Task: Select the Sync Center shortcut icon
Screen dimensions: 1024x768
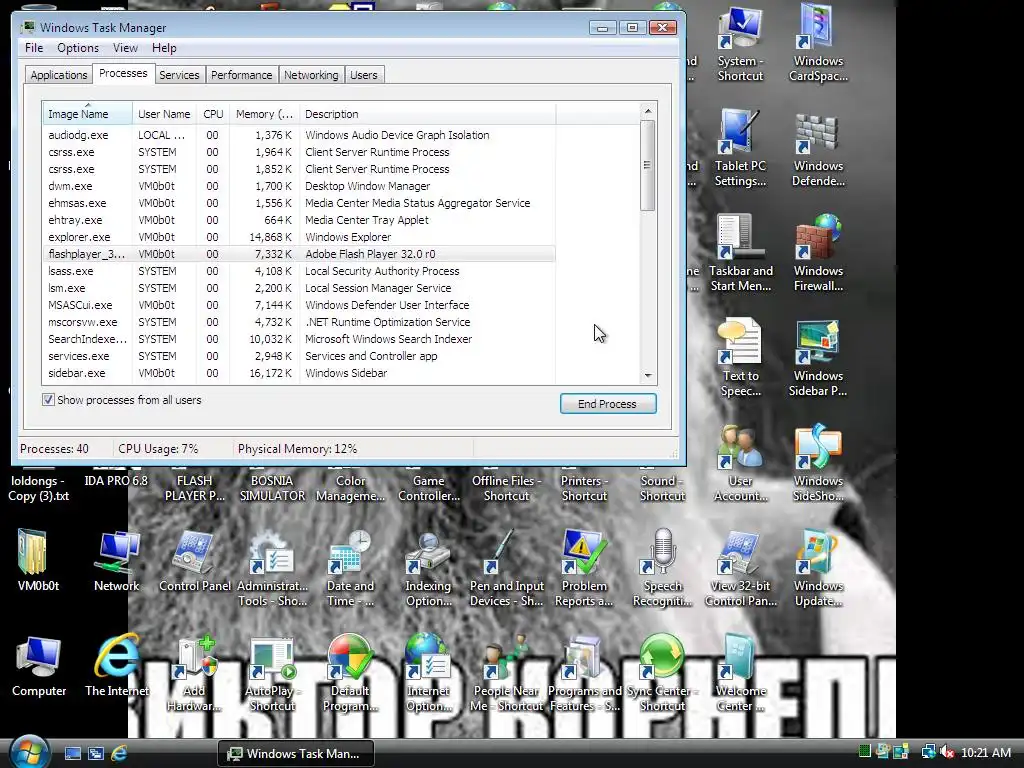Action: [662, 673]
